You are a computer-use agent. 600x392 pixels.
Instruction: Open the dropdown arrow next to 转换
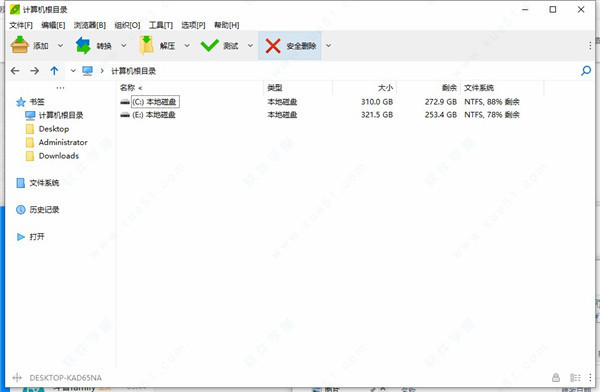pyautogui.click(x=124, y=46)
